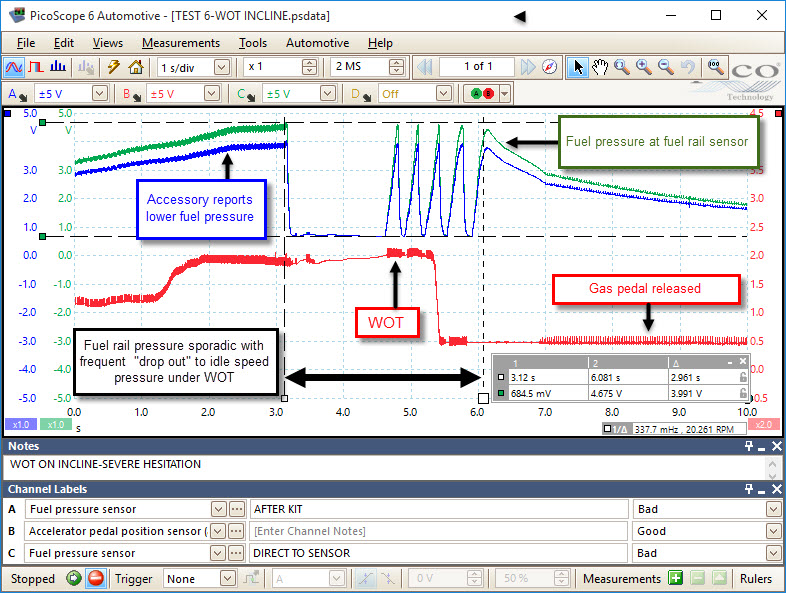Screen dimensions: 786x593
Task: Toggle the 1/Δ frequency legend checkbox
Action: 607,430
